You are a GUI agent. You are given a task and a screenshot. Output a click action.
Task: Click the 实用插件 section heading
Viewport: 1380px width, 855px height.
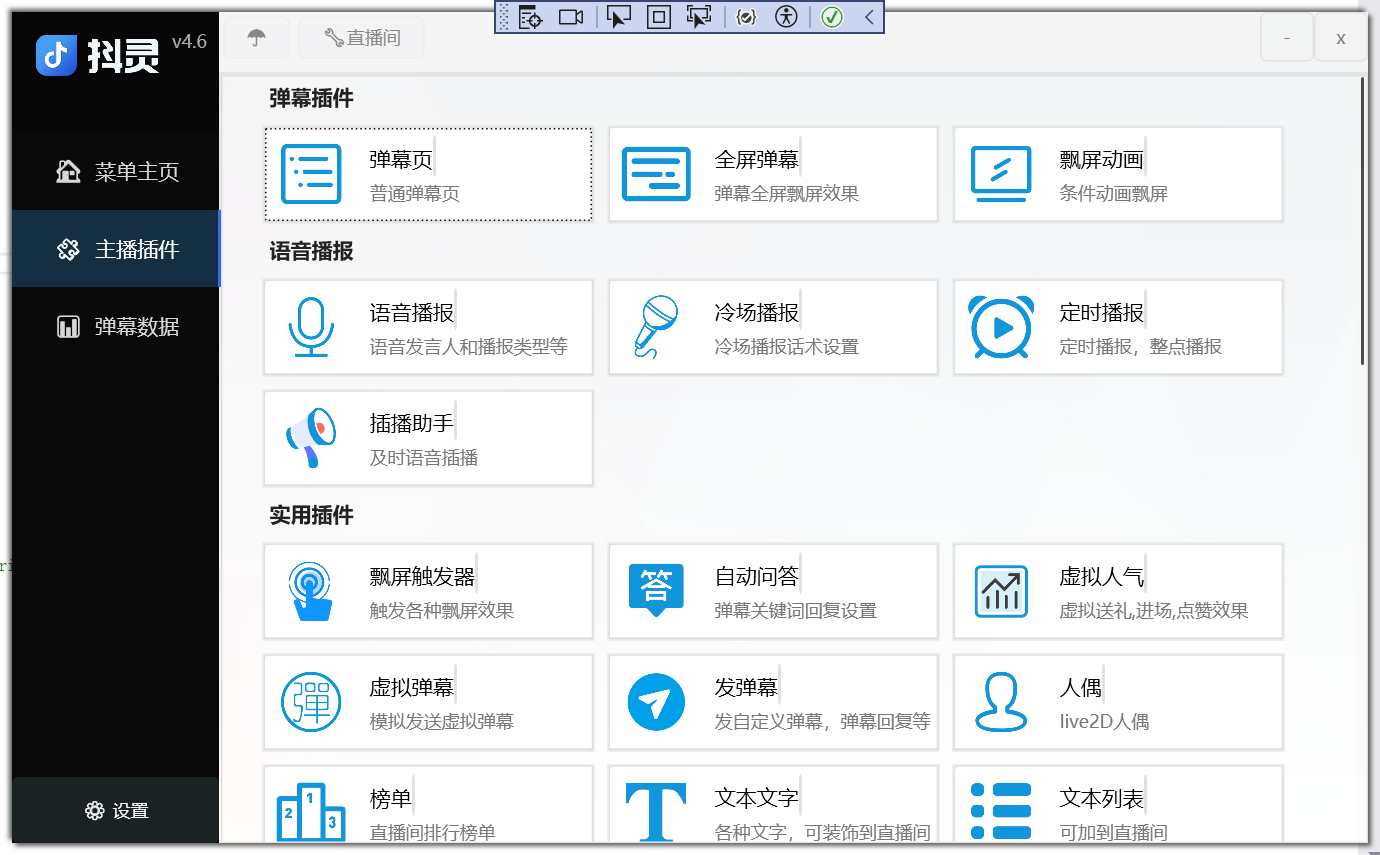tap(311, 515)
